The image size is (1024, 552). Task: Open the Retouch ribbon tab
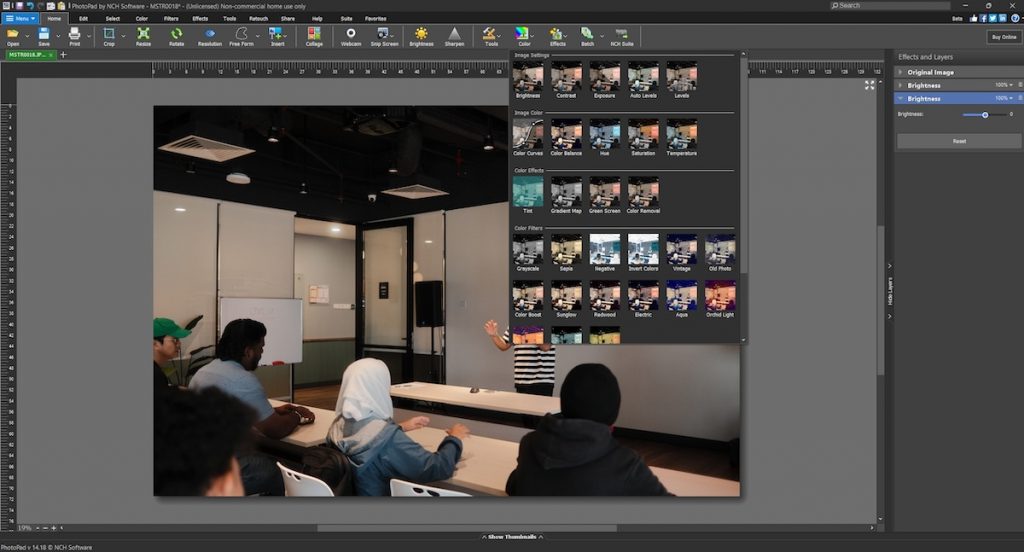[x=259, y=18]
